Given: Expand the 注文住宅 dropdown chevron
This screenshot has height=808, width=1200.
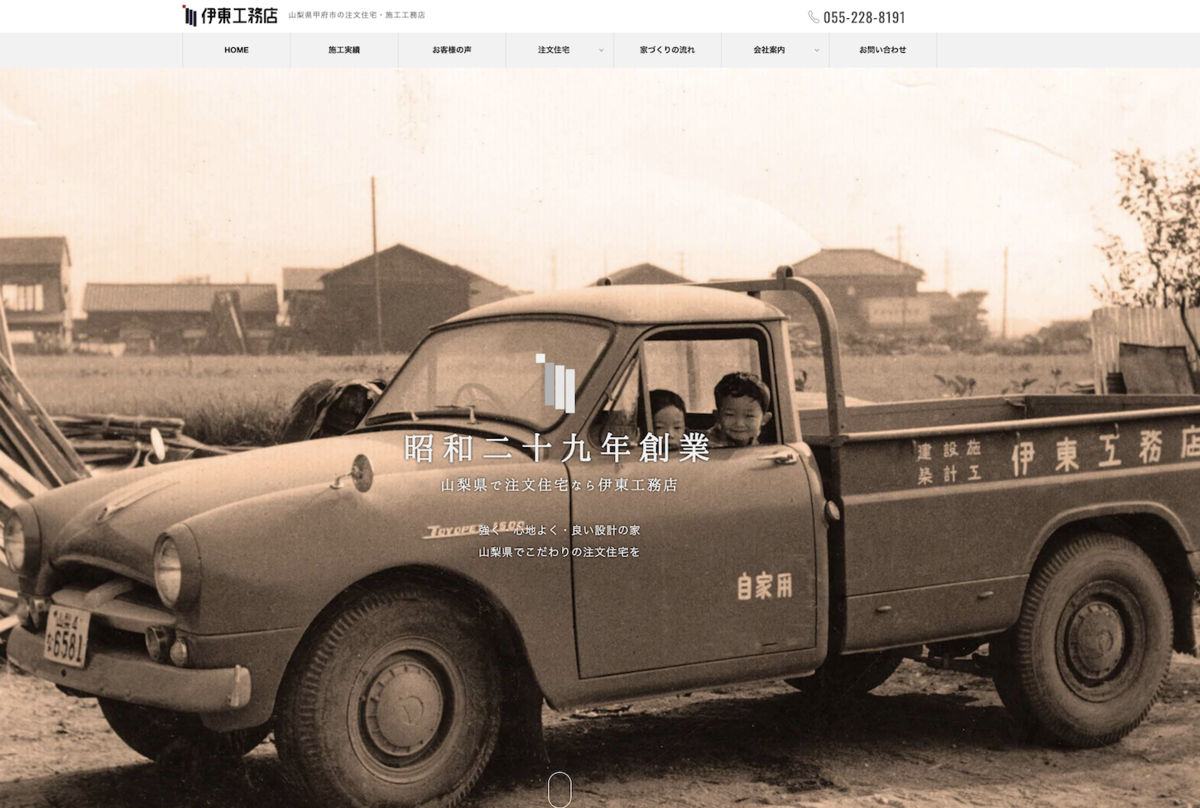Looking at the screenshot, I should click(601, 50).
